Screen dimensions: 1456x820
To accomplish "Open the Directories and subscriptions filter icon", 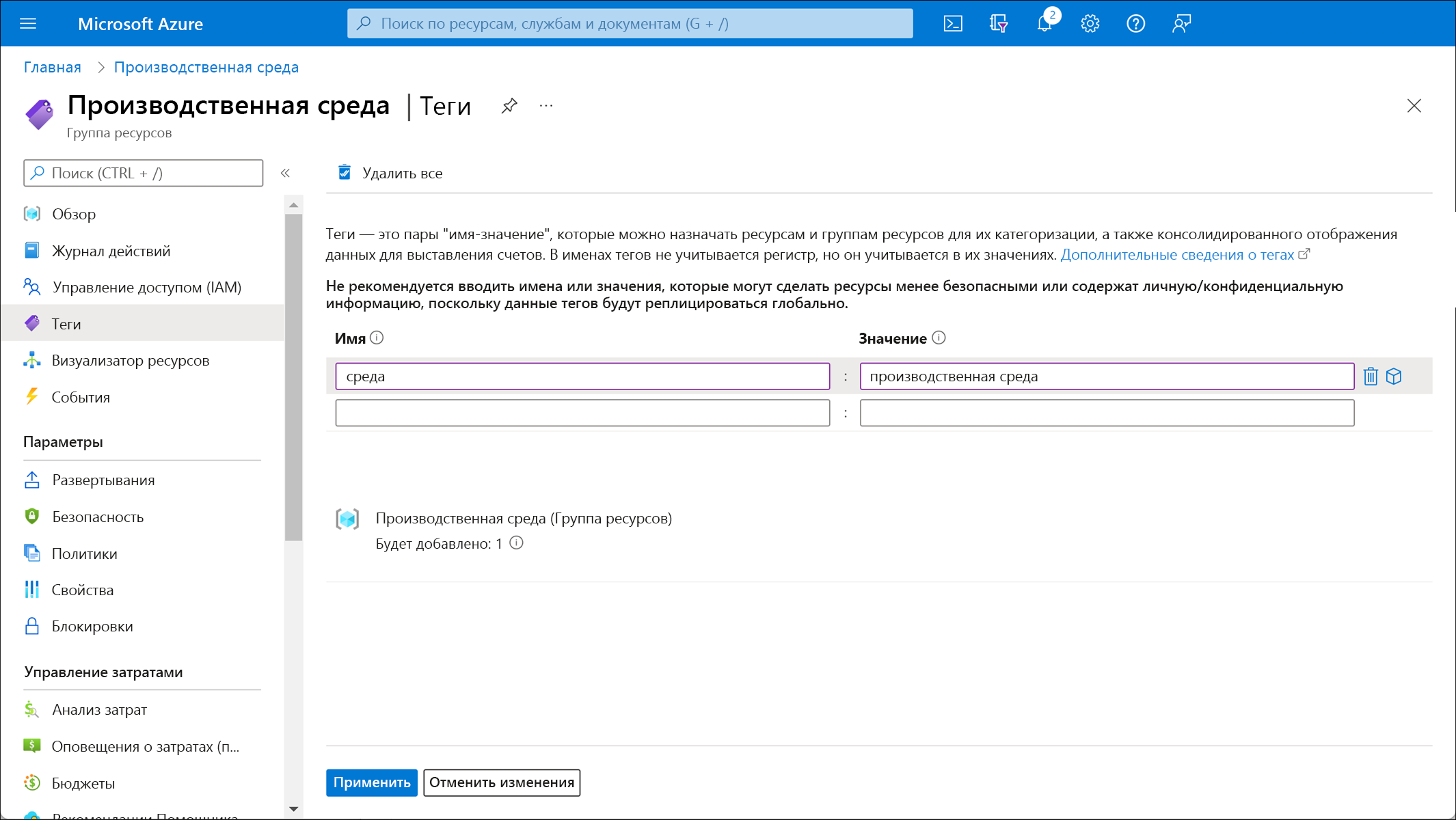I will point(999,24).
